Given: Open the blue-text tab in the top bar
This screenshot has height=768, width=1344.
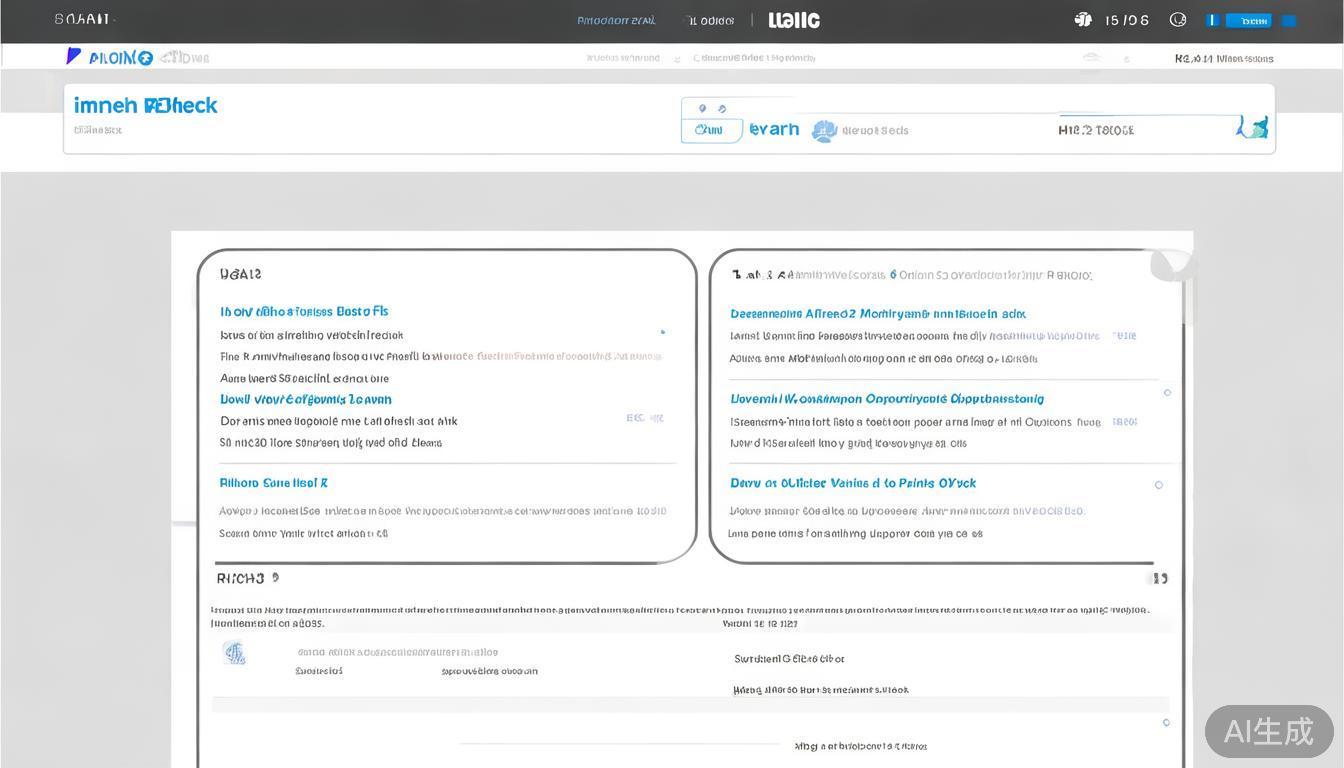Looking at the screenshot, I should (616, 21).
